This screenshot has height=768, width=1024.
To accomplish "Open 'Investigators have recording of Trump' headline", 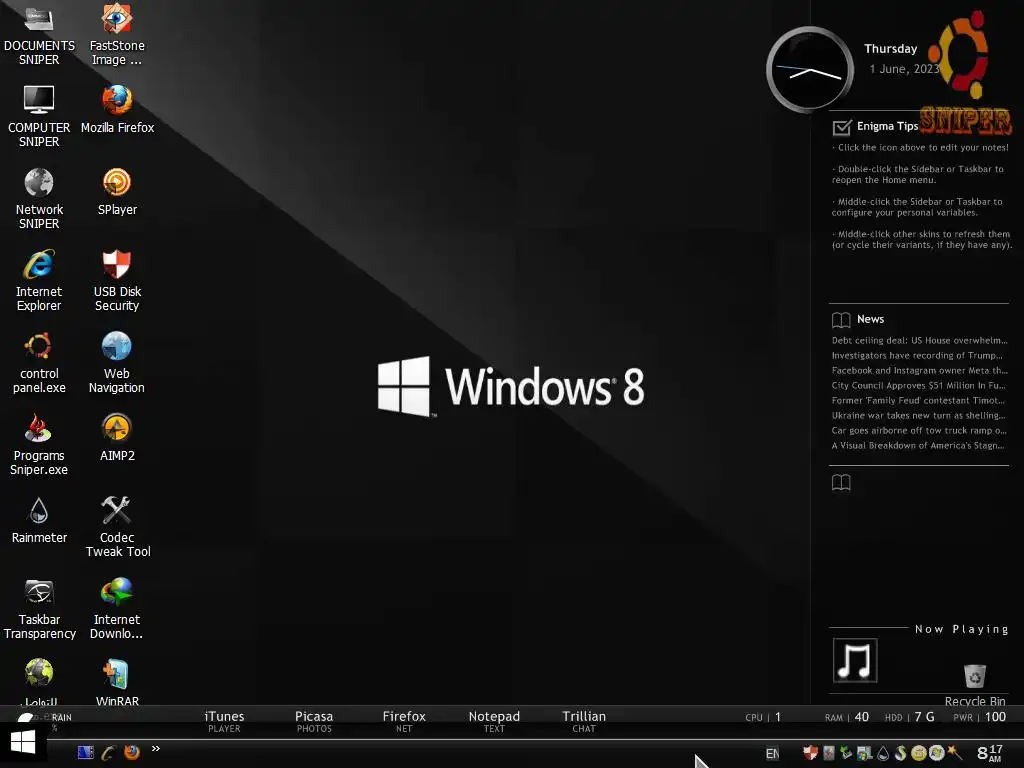I will 918,355.
